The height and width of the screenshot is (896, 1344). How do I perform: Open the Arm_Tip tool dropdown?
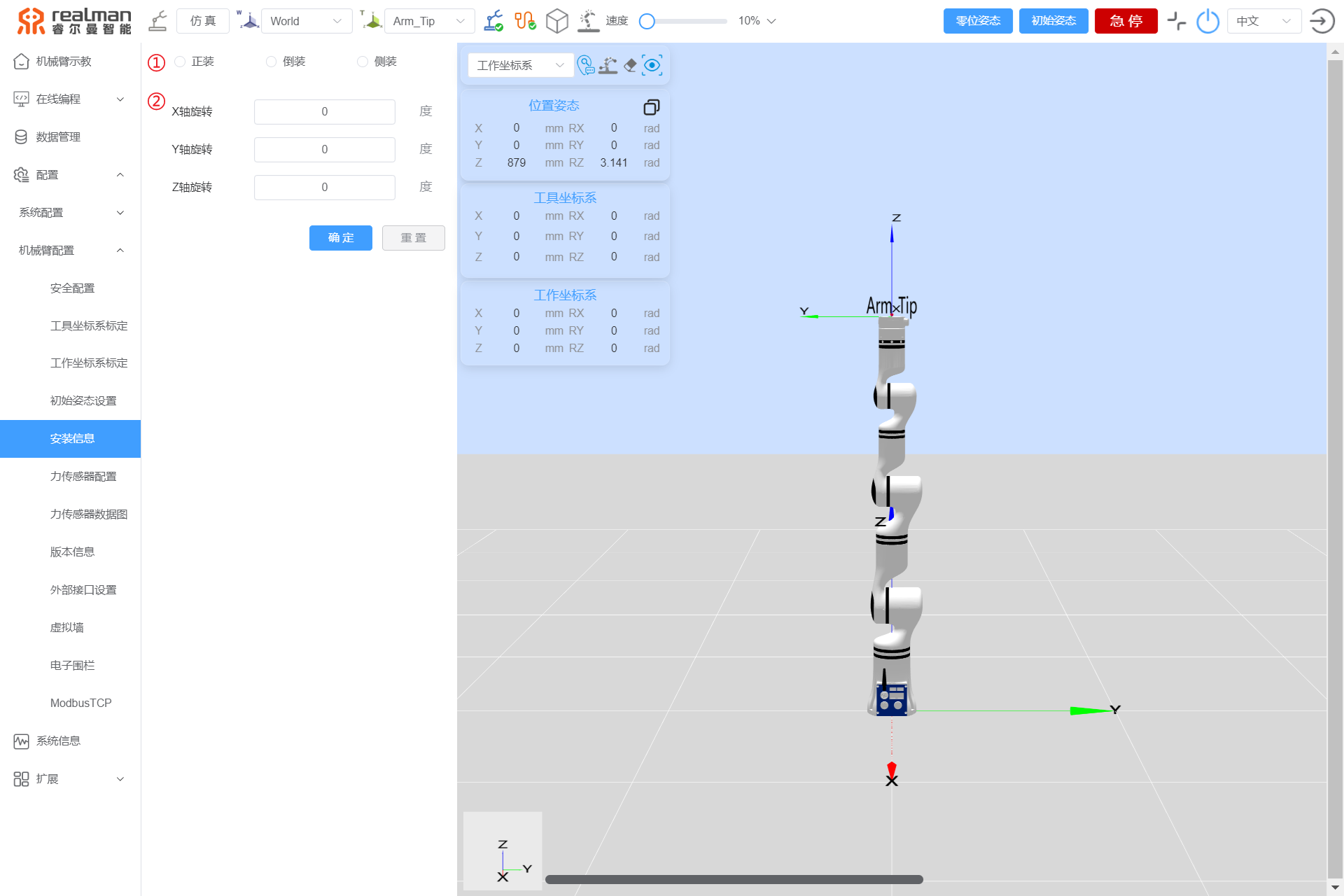[x=429, y=21]
